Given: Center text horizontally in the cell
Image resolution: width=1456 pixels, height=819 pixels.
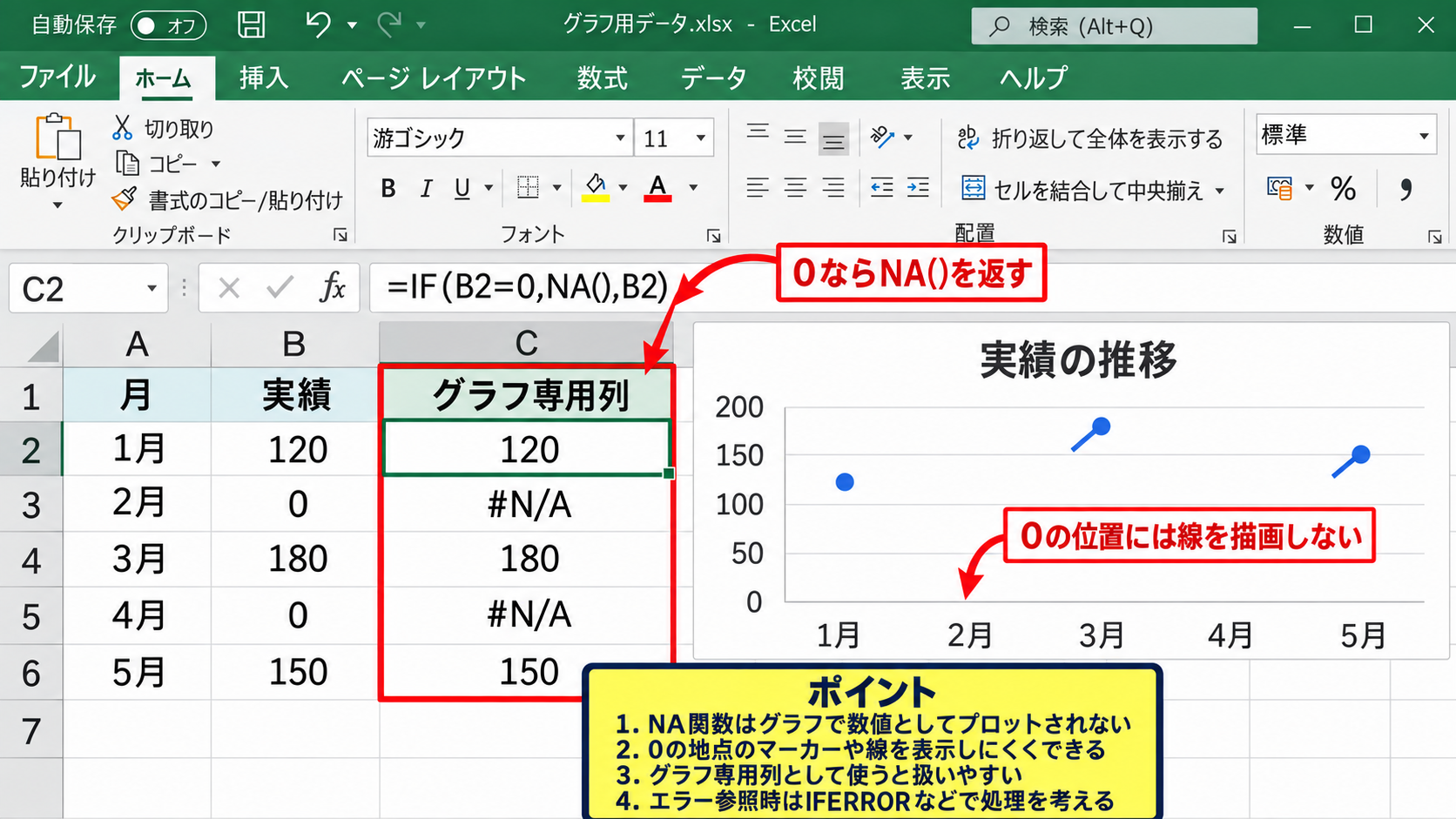Looking at the screenshot, I should pos(795,187).
